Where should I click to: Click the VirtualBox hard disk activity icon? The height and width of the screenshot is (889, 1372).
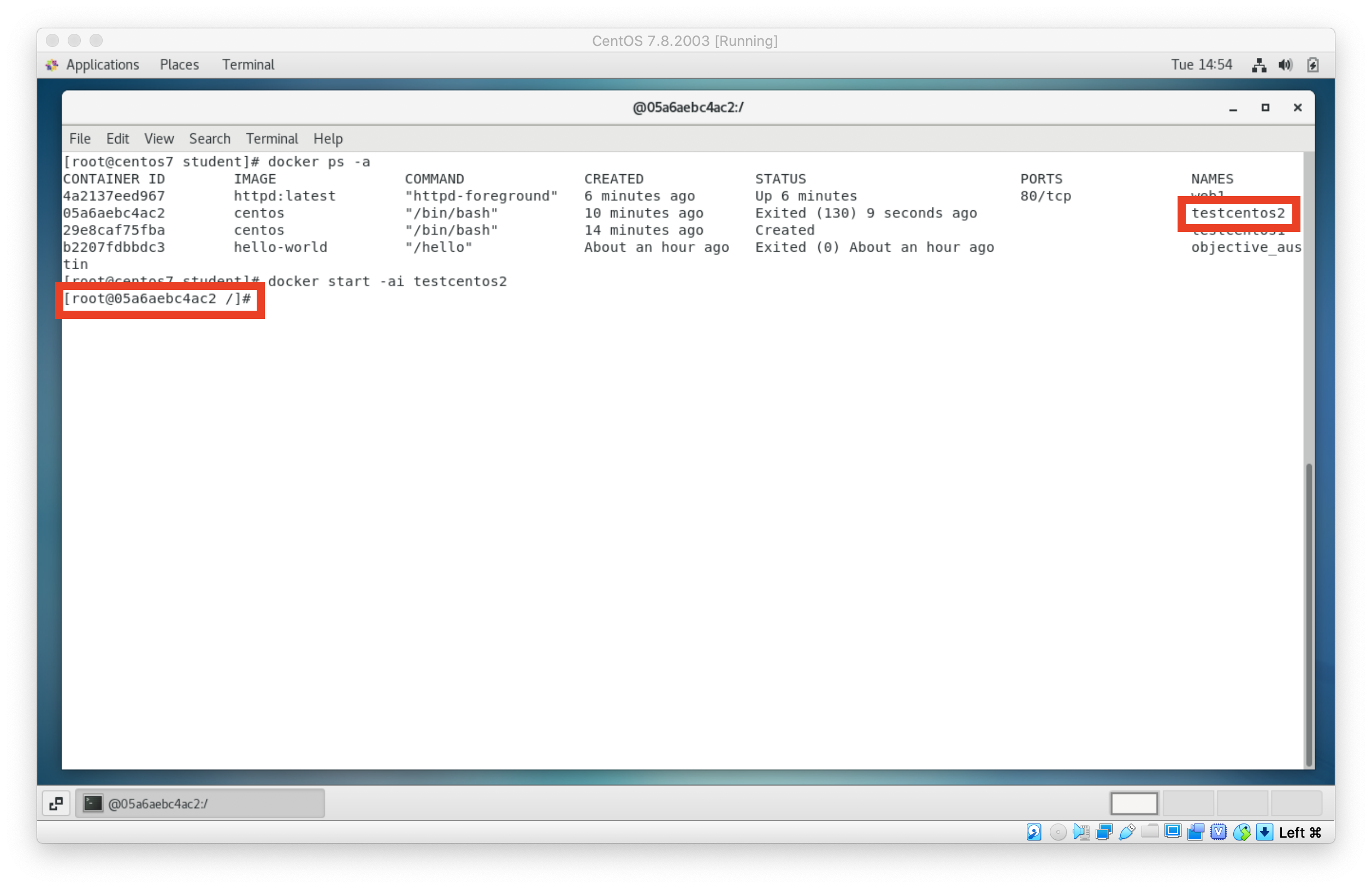pos(1033,832)
